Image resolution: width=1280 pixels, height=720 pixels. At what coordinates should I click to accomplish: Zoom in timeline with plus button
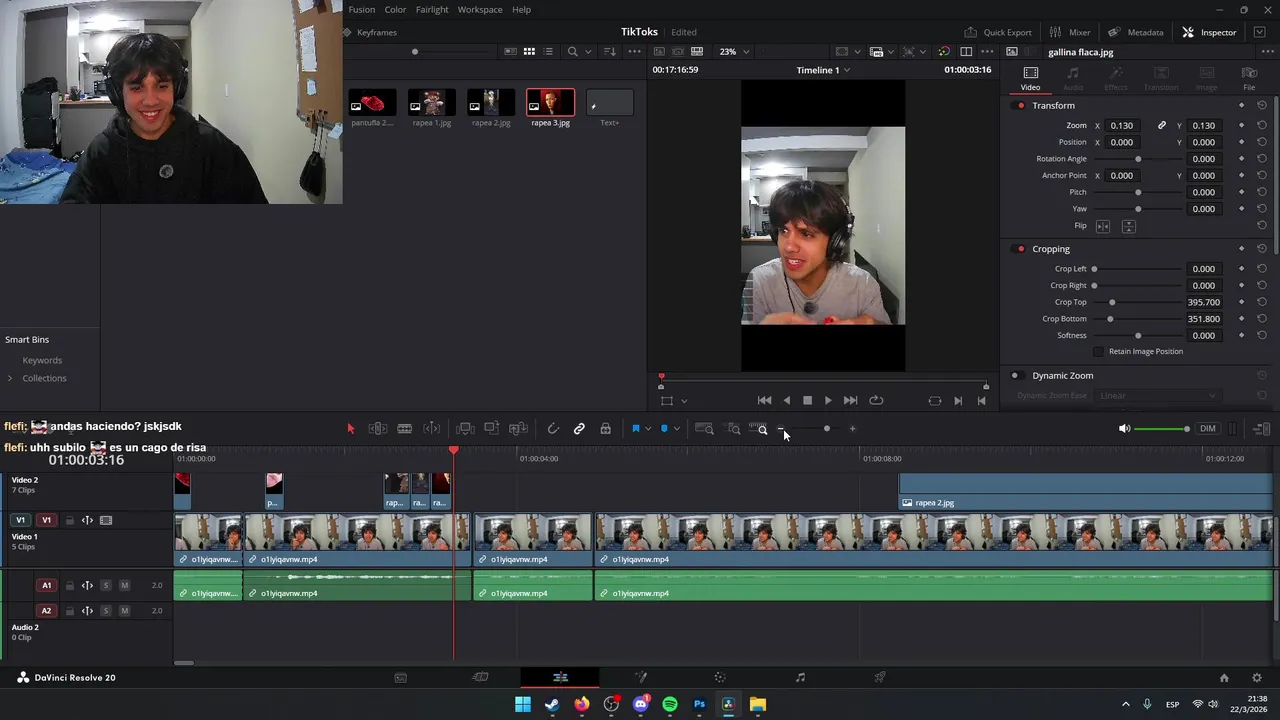click(x=852, y=429)
